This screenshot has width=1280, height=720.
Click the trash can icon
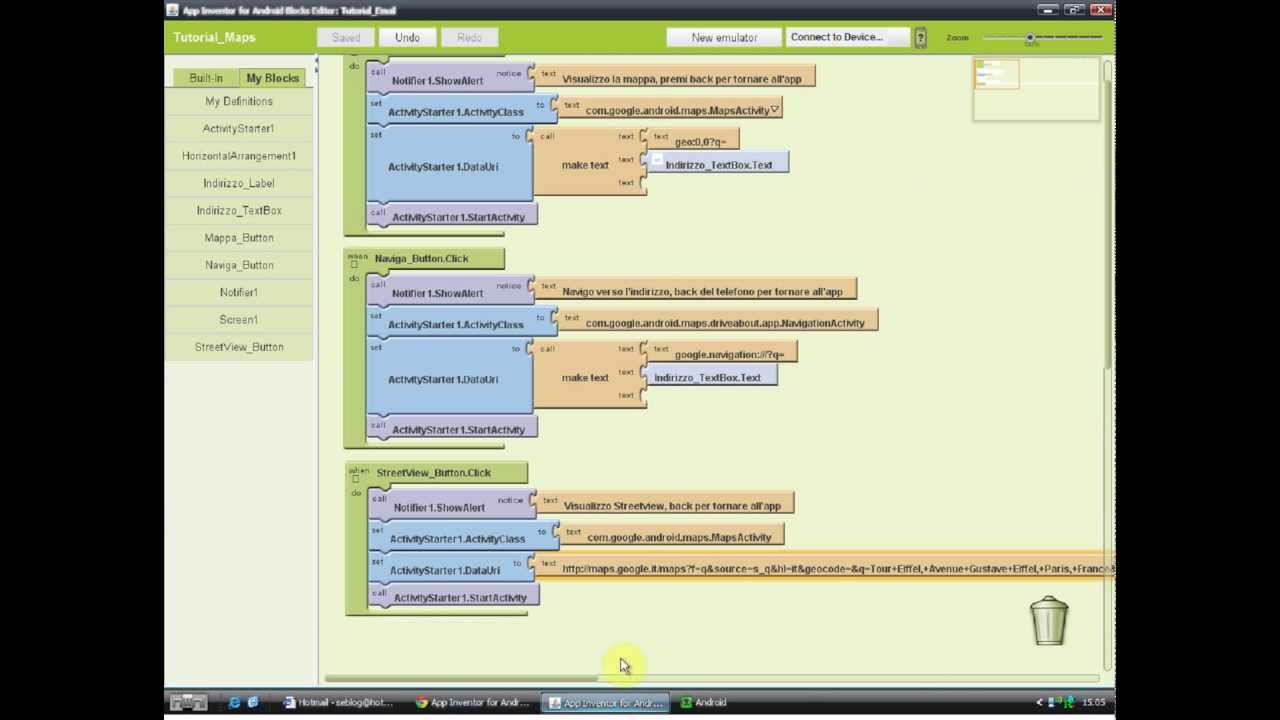[x=1049, y=621]
